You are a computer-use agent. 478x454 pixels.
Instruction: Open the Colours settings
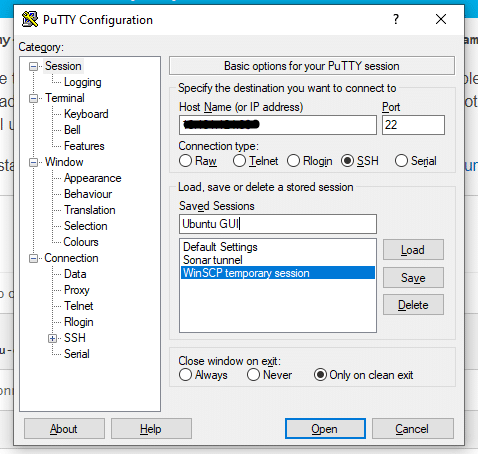point(81,242)
